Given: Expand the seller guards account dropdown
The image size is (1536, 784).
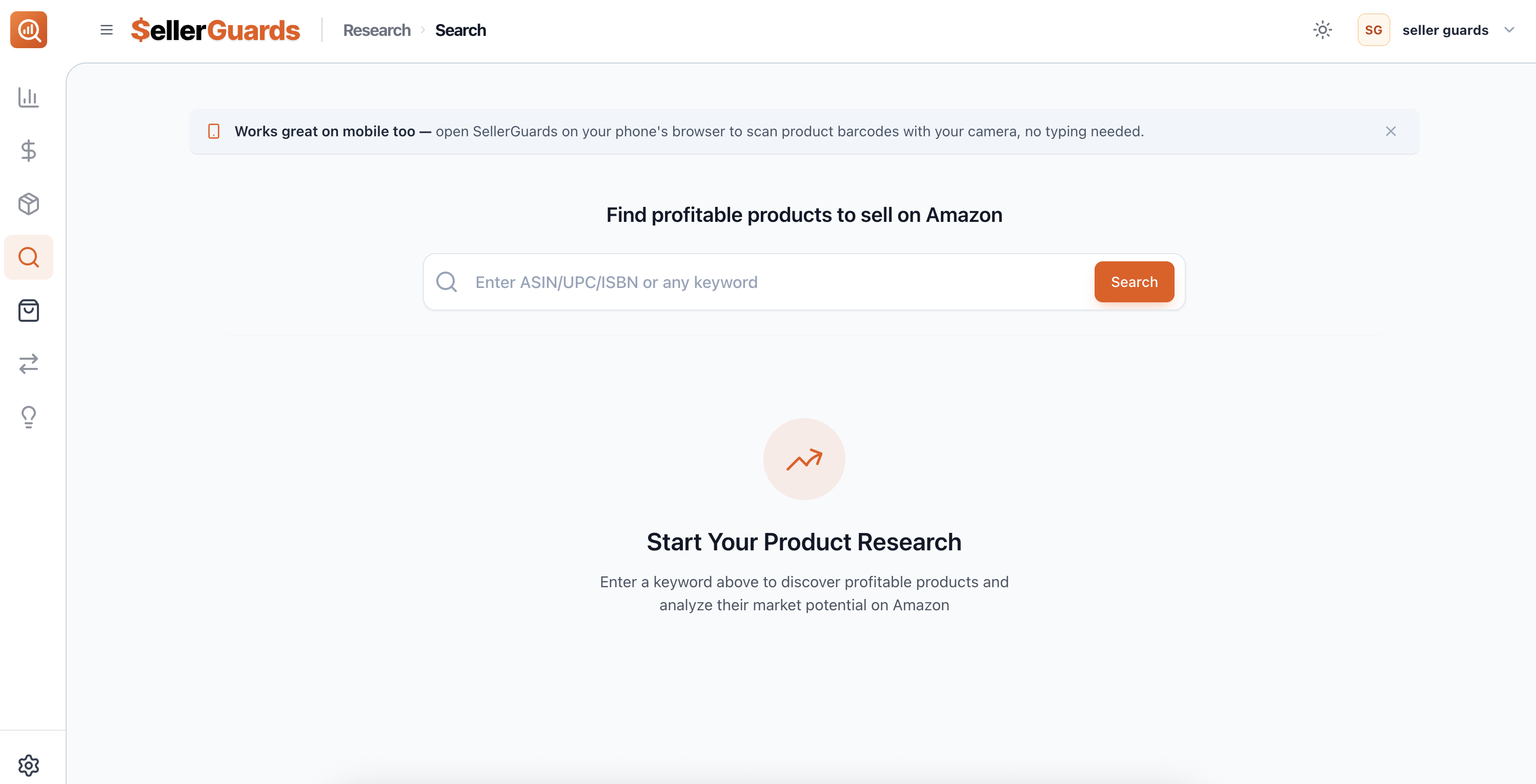Looking at the screenshot, I should pyautogui.click(x=1509, y=30).
